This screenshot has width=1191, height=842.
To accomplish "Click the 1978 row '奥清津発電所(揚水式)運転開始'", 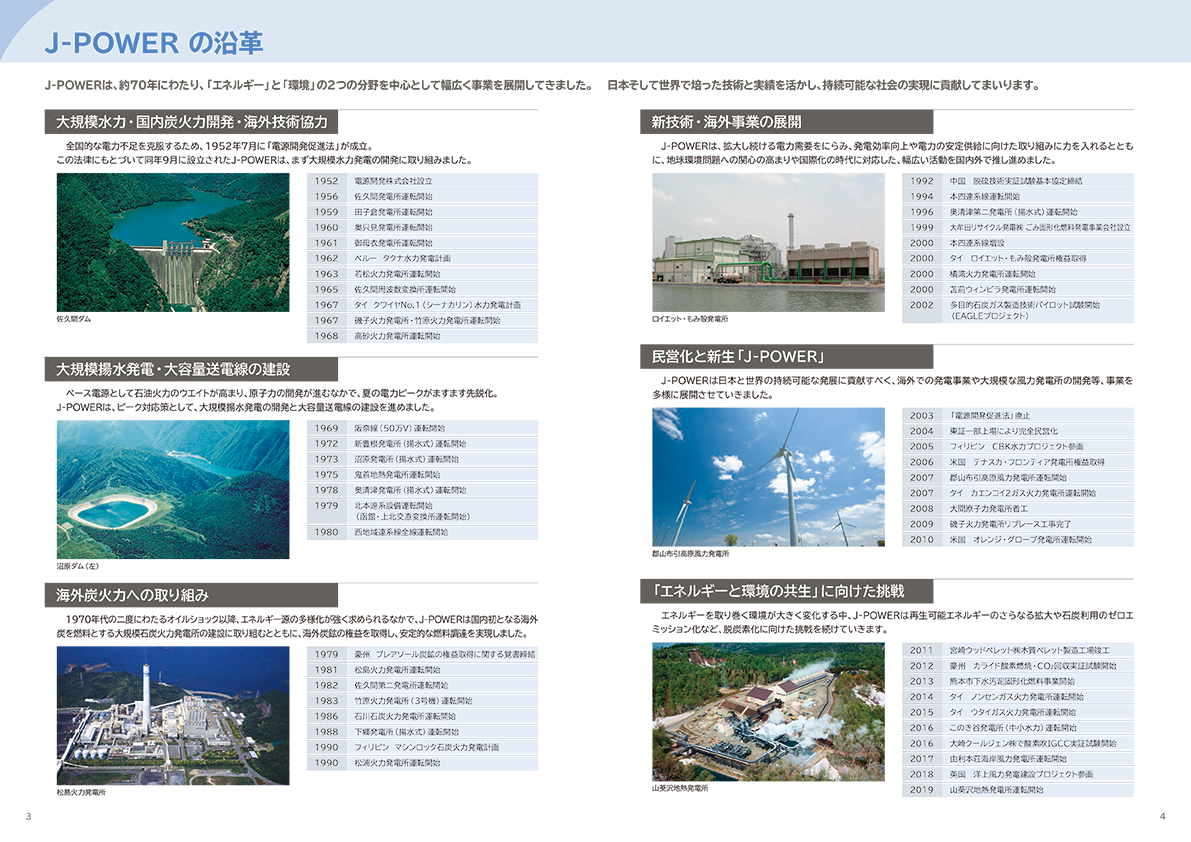I will 422,490.
